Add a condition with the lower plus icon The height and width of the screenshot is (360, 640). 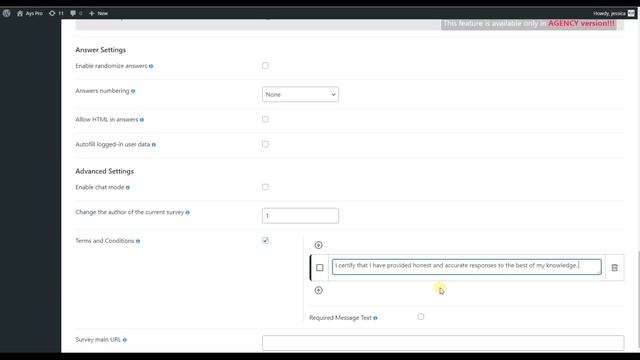(x=319, y=290)
